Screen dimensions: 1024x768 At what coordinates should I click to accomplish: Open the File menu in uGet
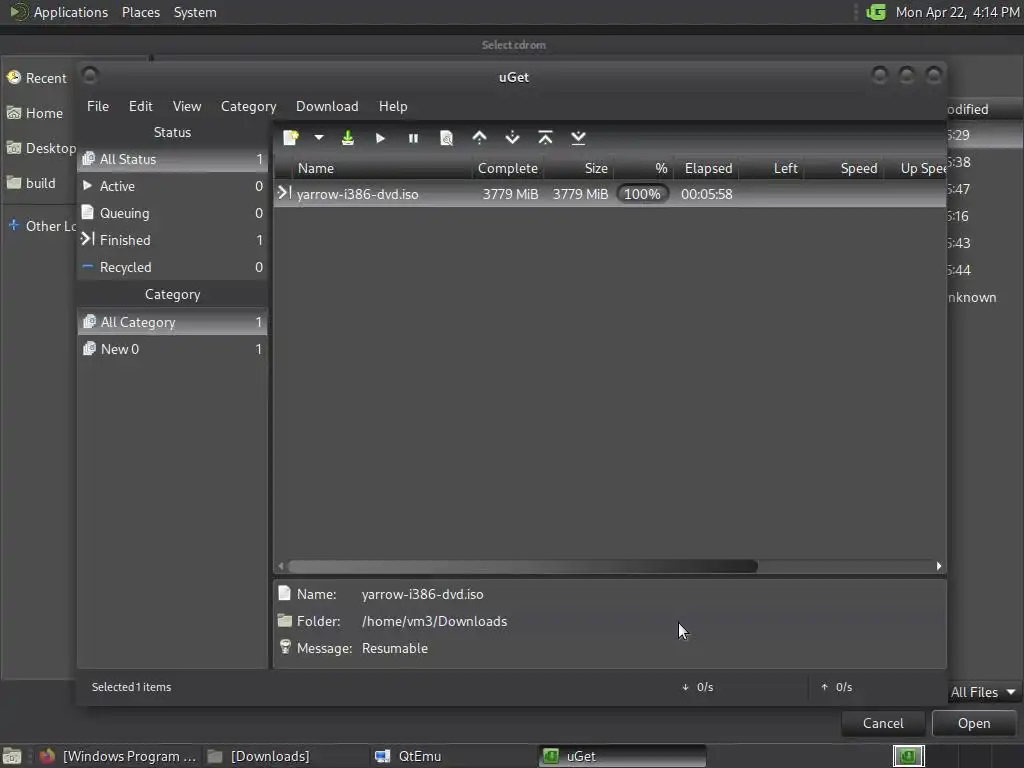click(98, 106)
